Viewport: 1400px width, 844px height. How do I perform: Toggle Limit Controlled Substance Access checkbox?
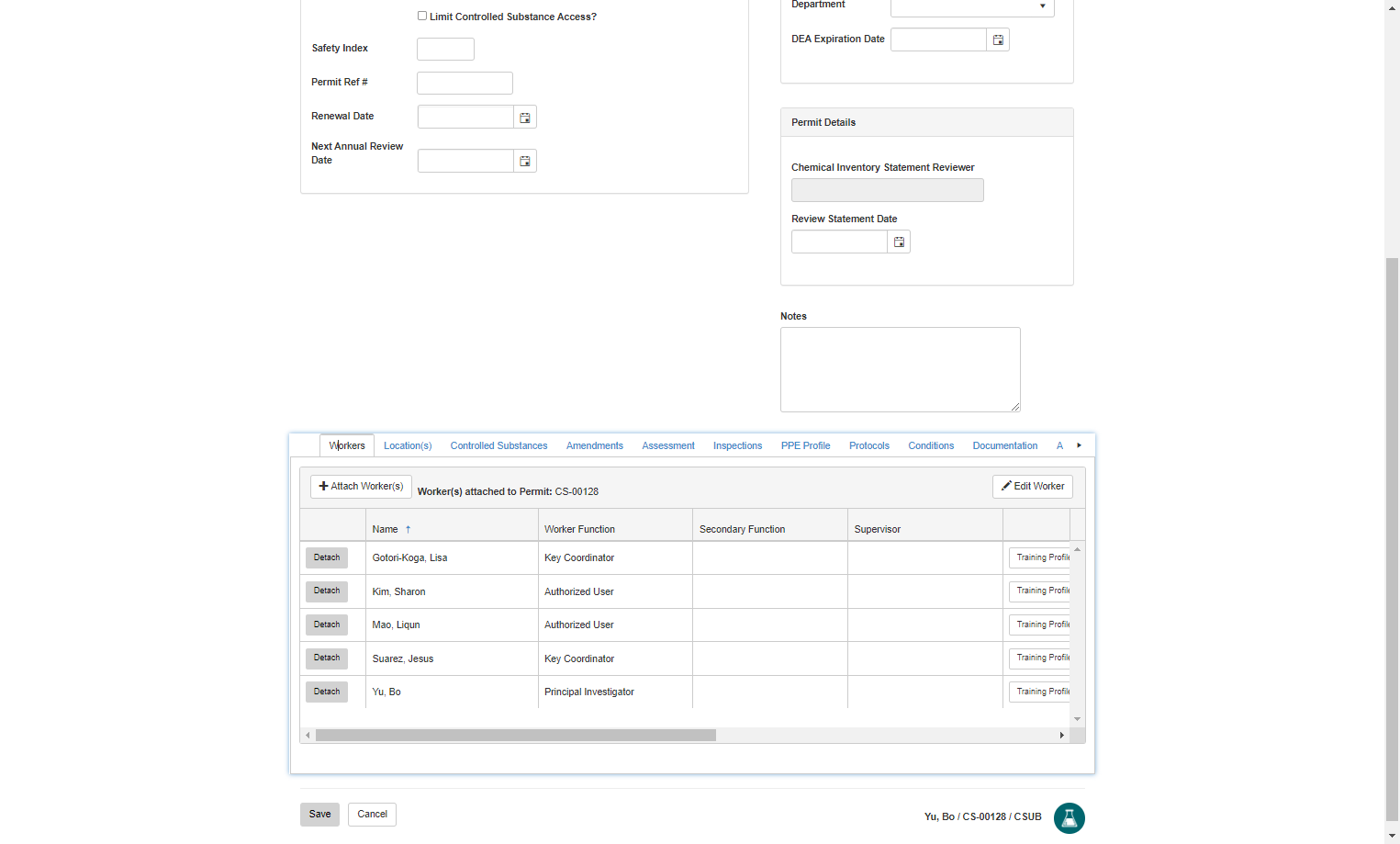pyautogui.click(x=422, y=16)
